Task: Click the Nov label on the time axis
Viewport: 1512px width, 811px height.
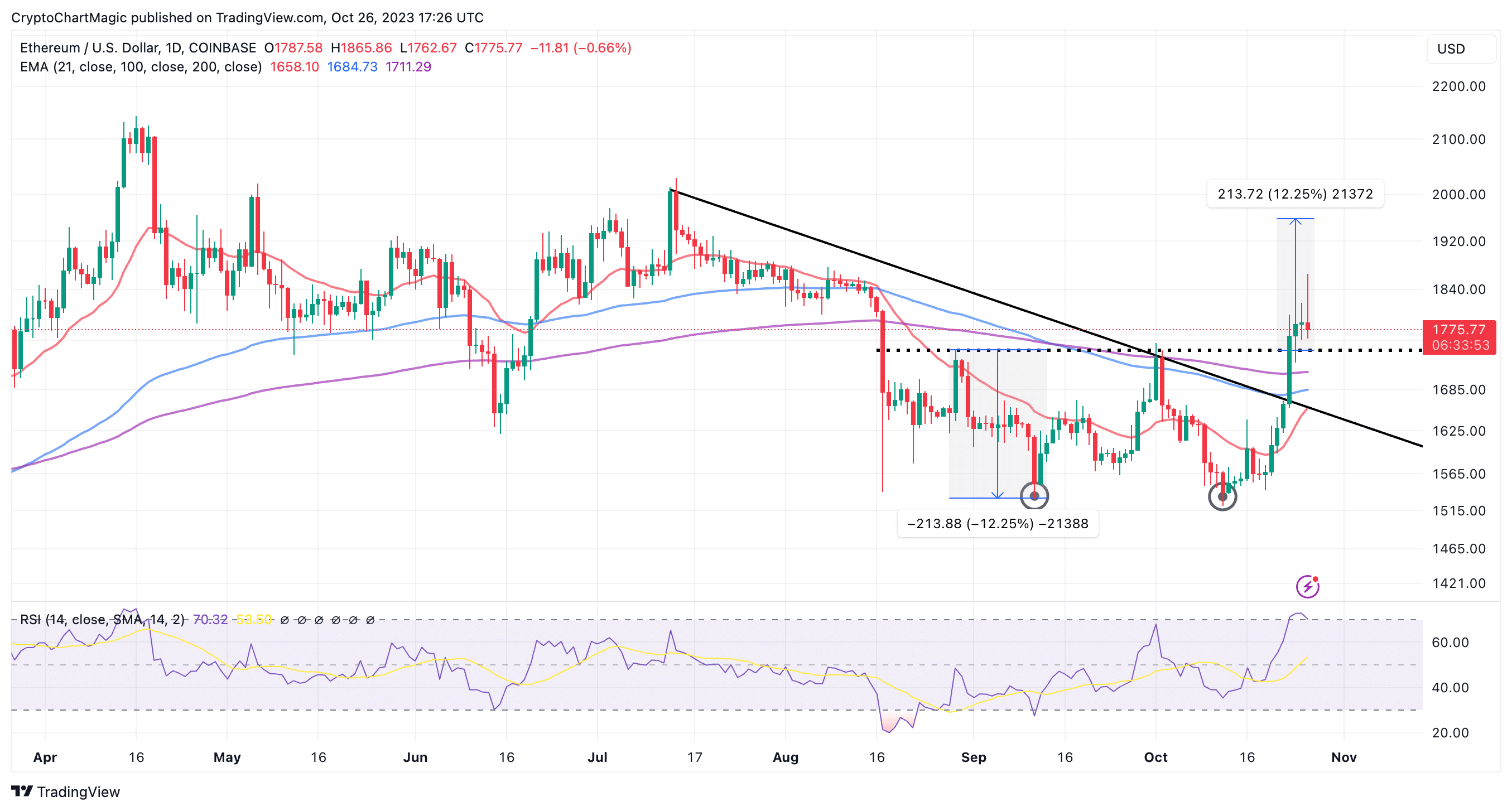Action: click(x=1344, y=757)
